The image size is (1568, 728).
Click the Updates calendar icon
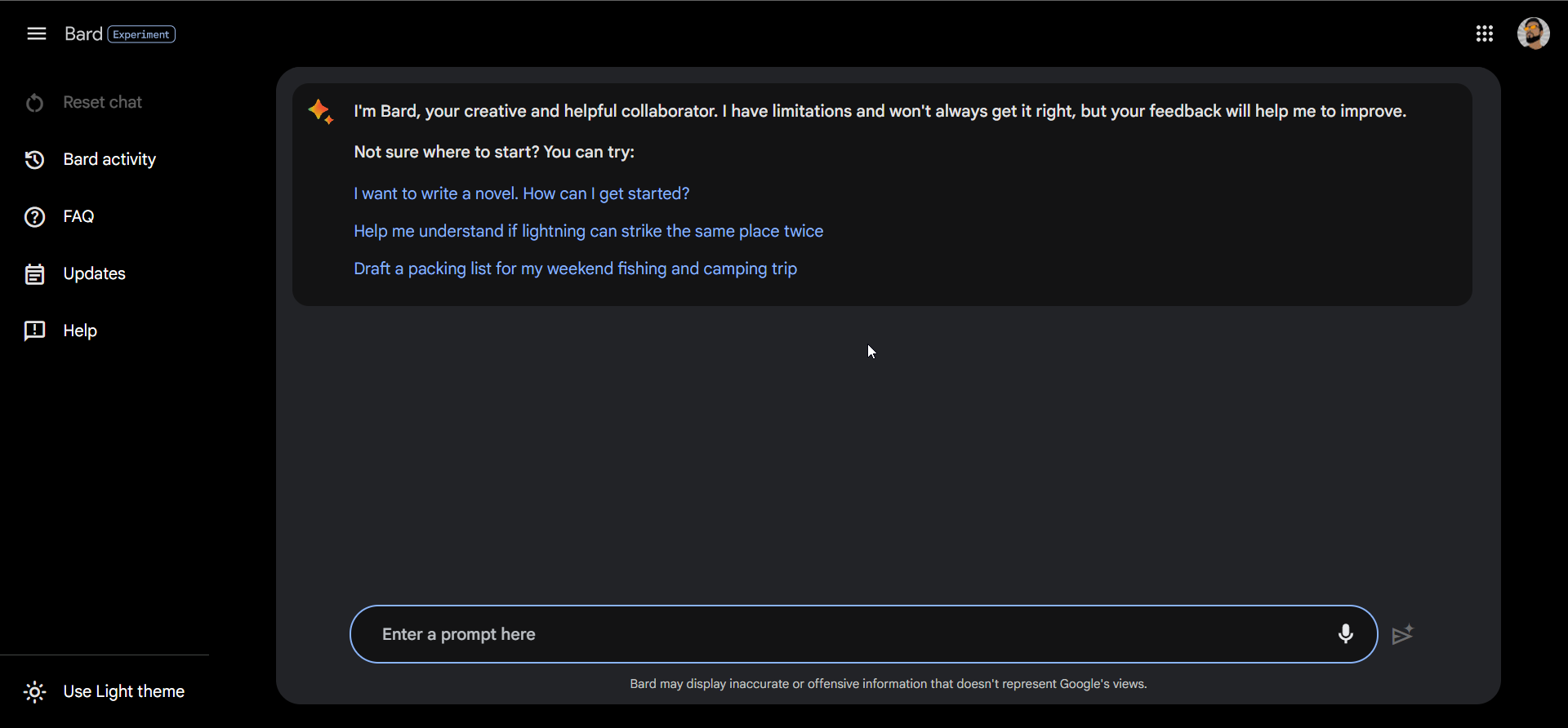tap(34, 274)
